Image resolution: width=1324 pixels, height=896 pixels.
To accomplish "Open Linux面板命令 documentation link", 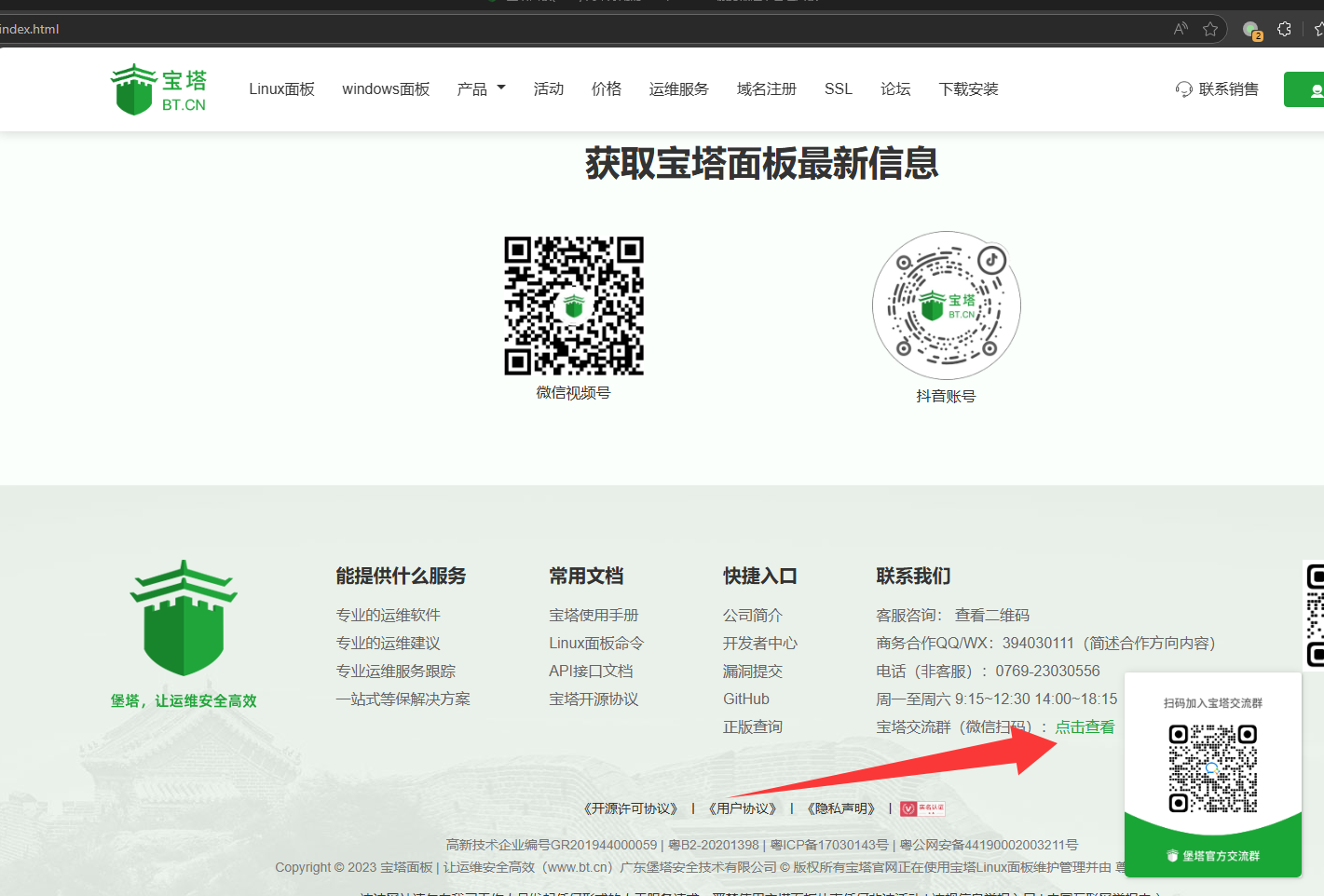I will pos(596,644).
